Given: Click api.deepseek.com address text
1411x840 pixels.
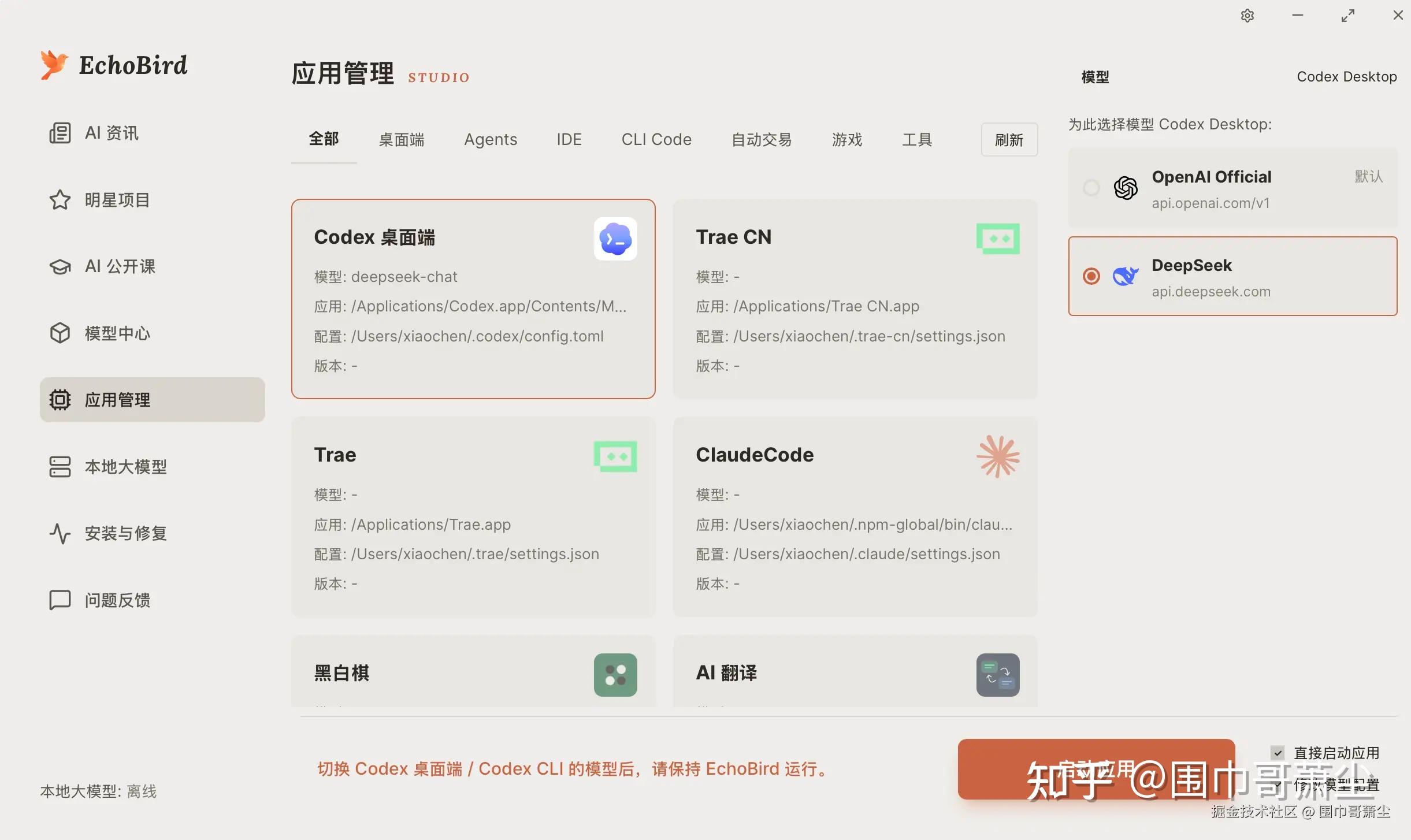Looking at the screenshot, I should click(x=1211, y=292).
